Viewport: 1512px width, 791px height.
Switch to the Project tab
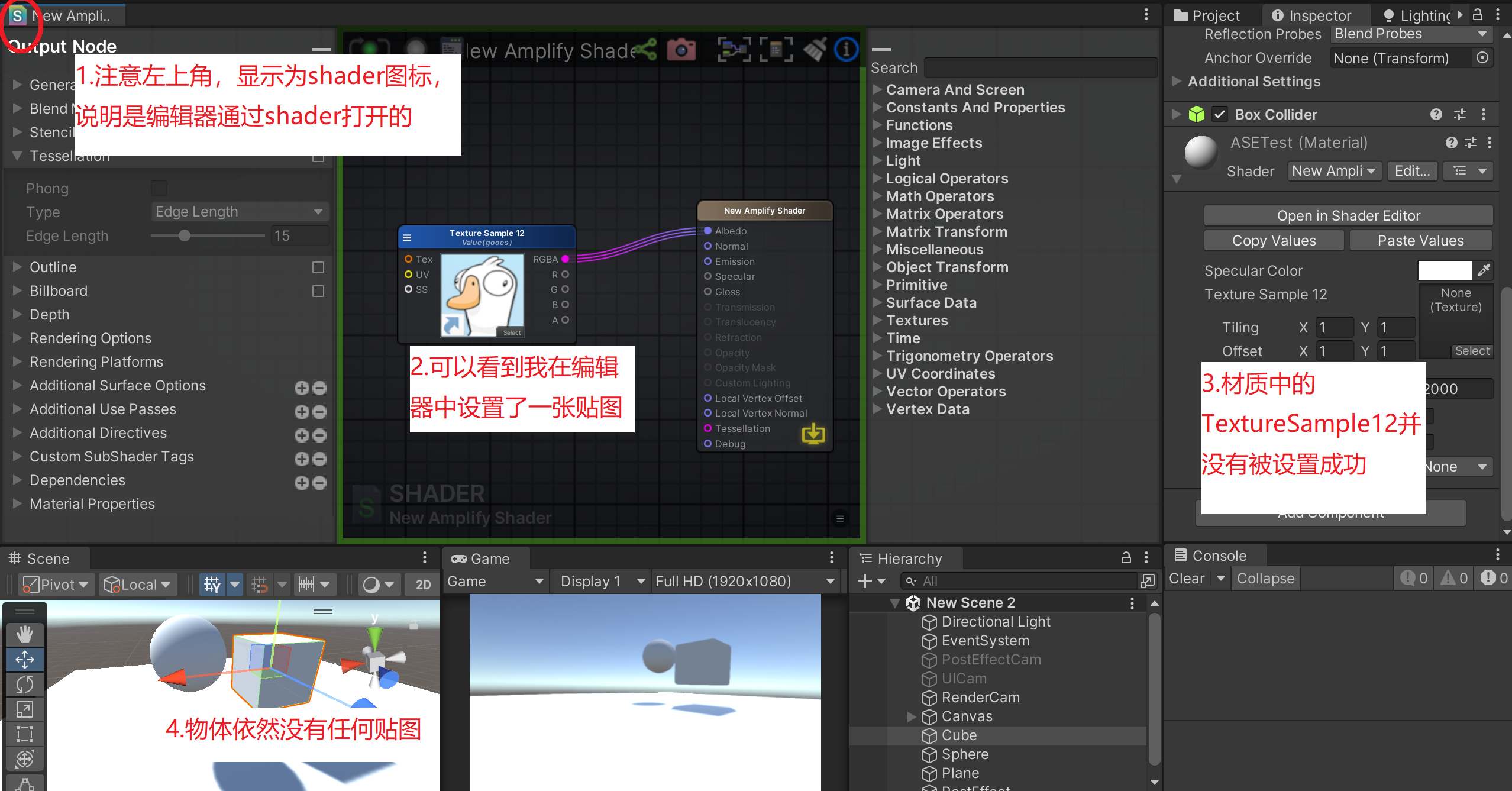(x=1207, y=15)
